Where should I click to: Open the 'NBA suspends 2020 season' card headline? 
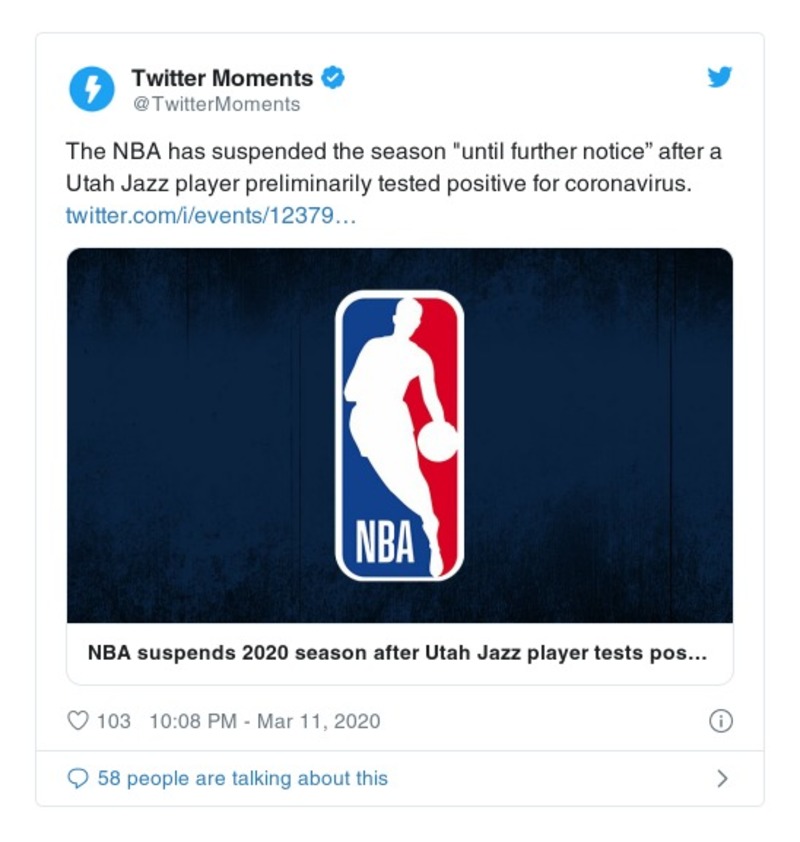tap(398, 654)
